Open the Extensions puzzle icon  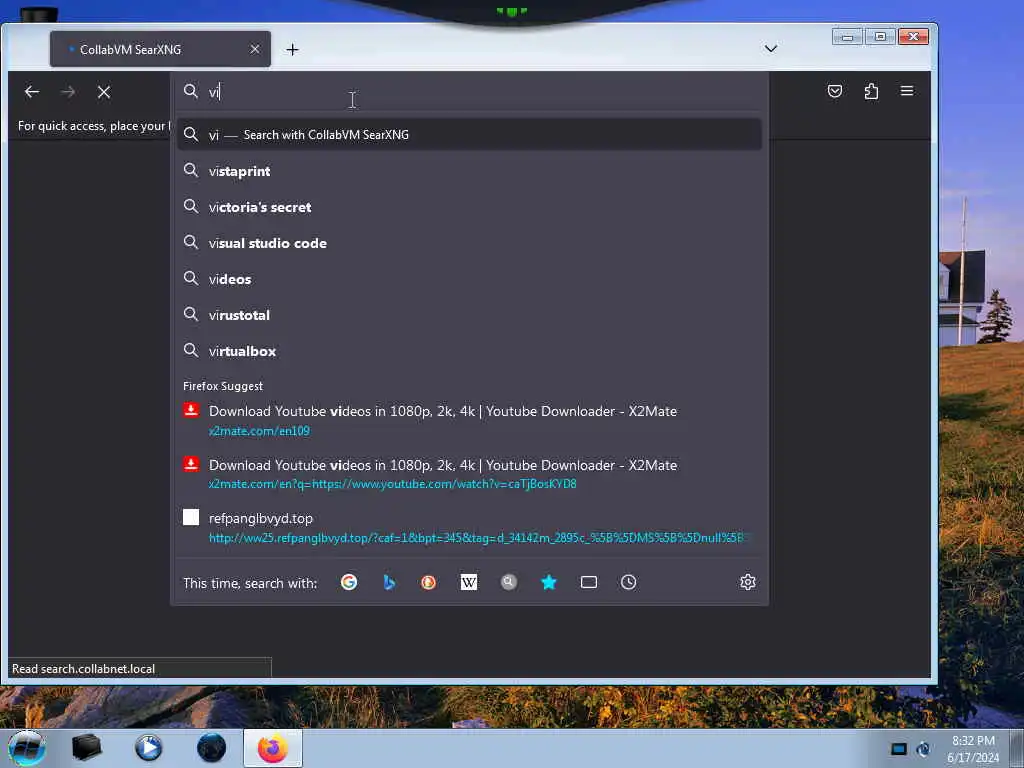[x=871, y=91]
